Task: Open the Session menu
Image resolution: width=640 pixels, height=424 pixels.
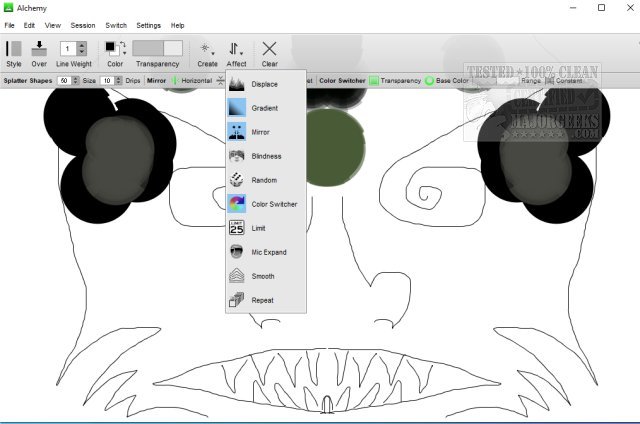Action: click(83, 25)
